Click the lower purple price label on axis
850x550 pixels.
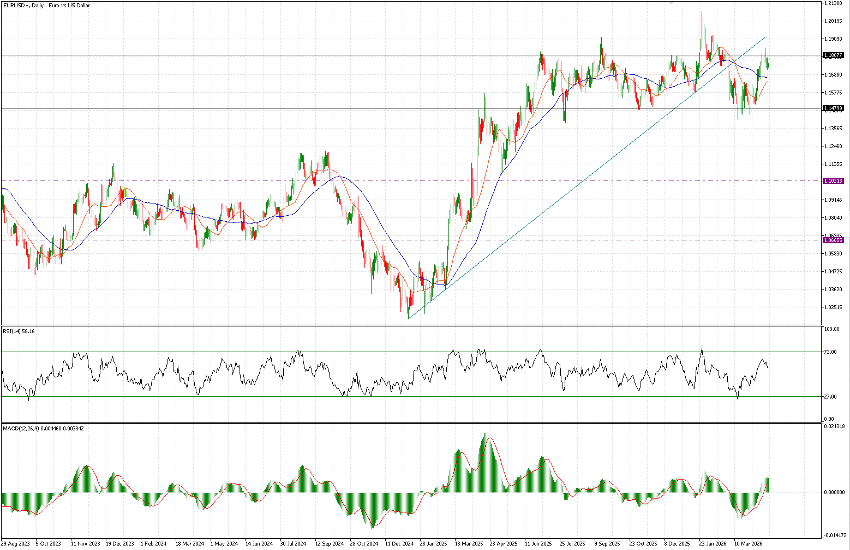(x=830, y=240)
